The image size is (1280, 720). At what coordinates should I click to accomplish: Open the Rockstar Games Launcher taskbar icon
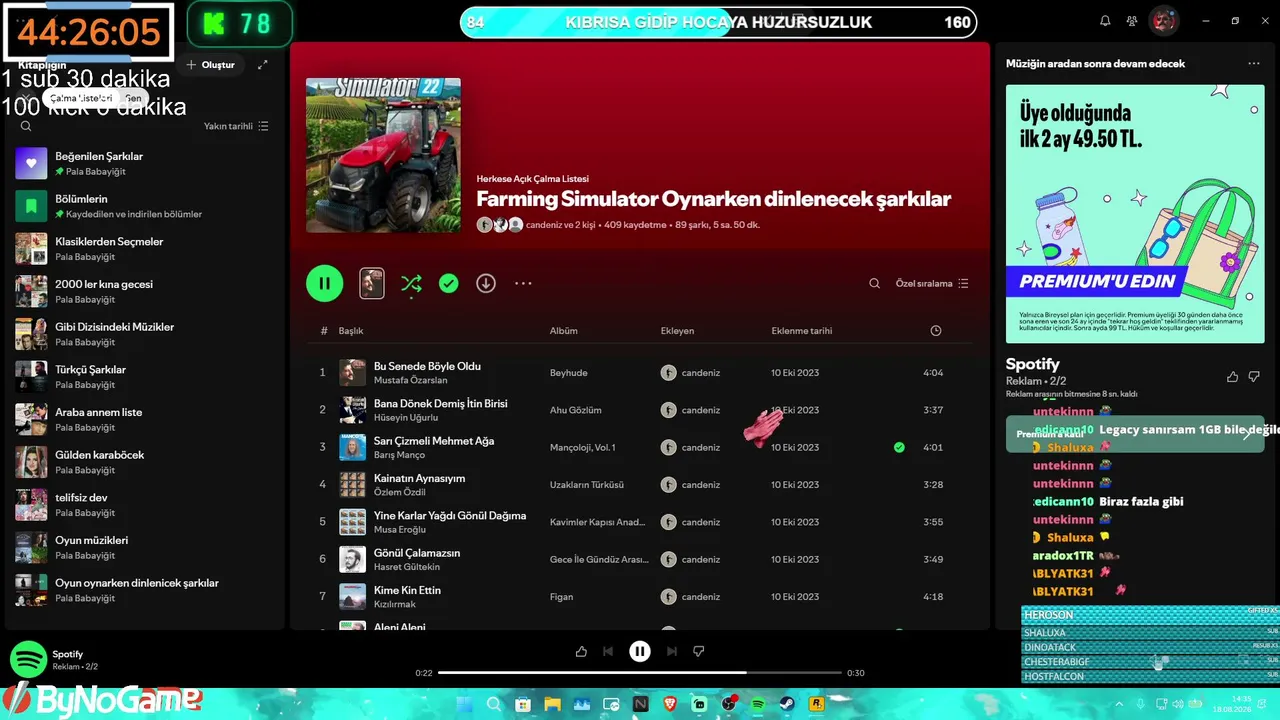coord(816,705)
